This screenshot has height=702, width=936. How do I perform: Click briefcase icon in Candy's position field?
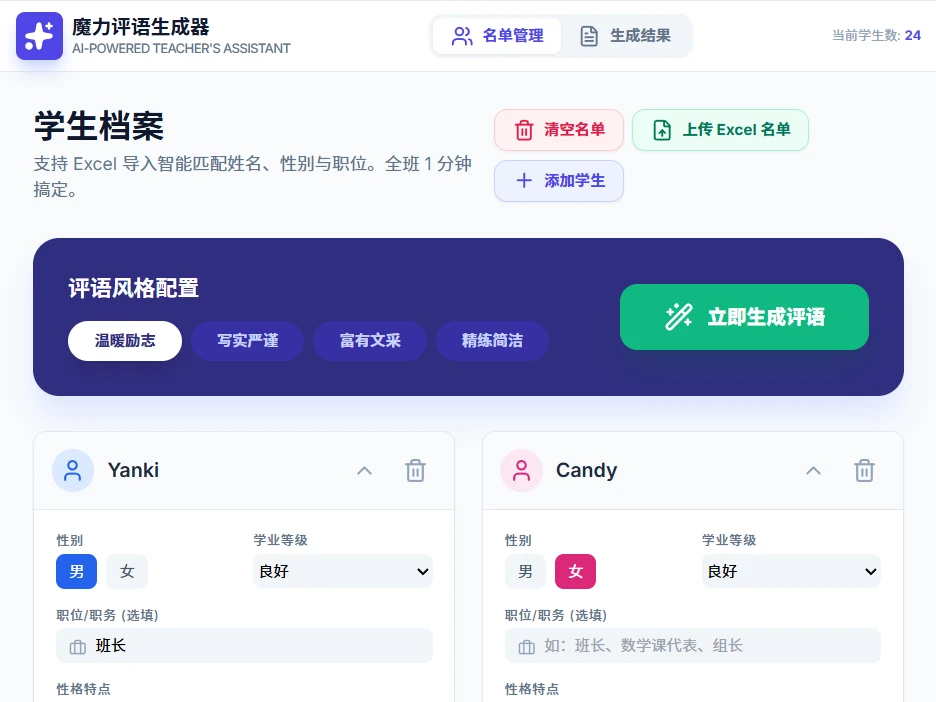(x=526, y=647)
